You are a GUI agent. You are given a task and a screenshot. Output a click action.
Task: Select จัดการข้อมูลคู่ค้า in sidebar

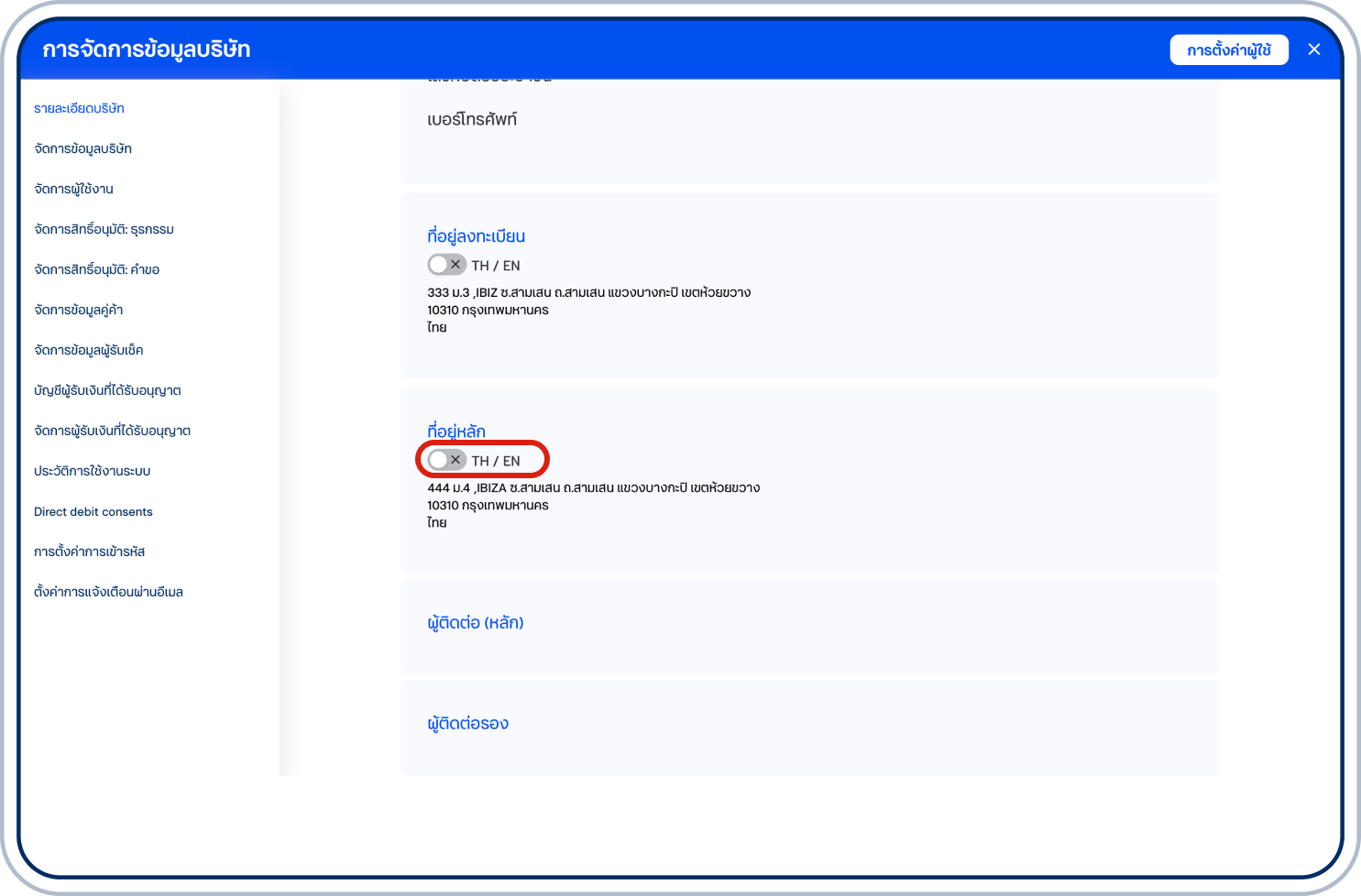tap(78, 310)
